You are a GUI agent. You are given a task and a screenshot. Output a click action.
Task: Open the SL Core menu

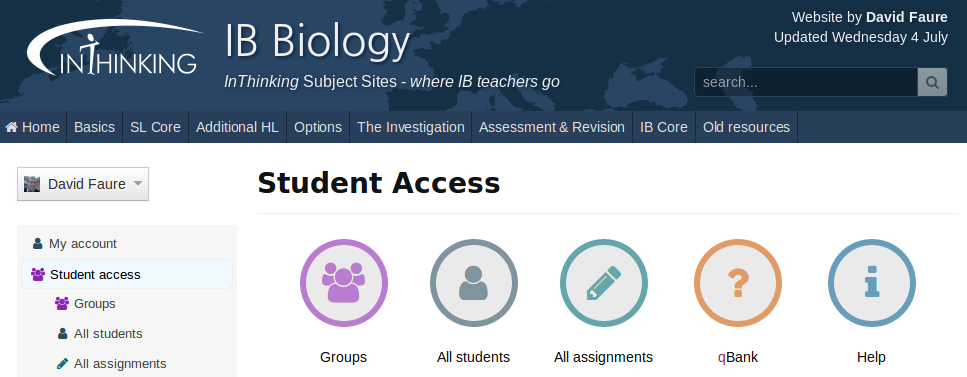[x=155, y=127]
